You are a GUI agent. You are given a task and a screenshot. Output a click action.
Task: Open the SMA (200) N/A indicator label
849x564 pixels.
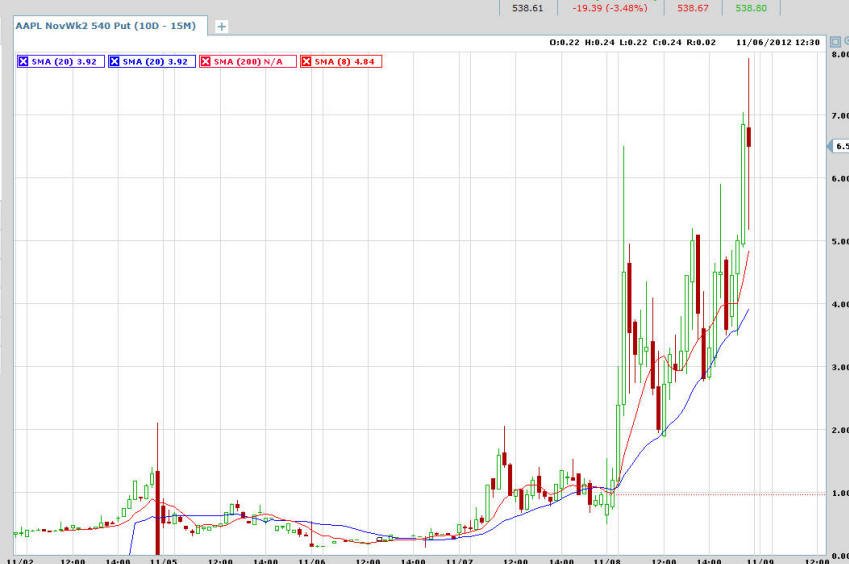tap(248, 62)
